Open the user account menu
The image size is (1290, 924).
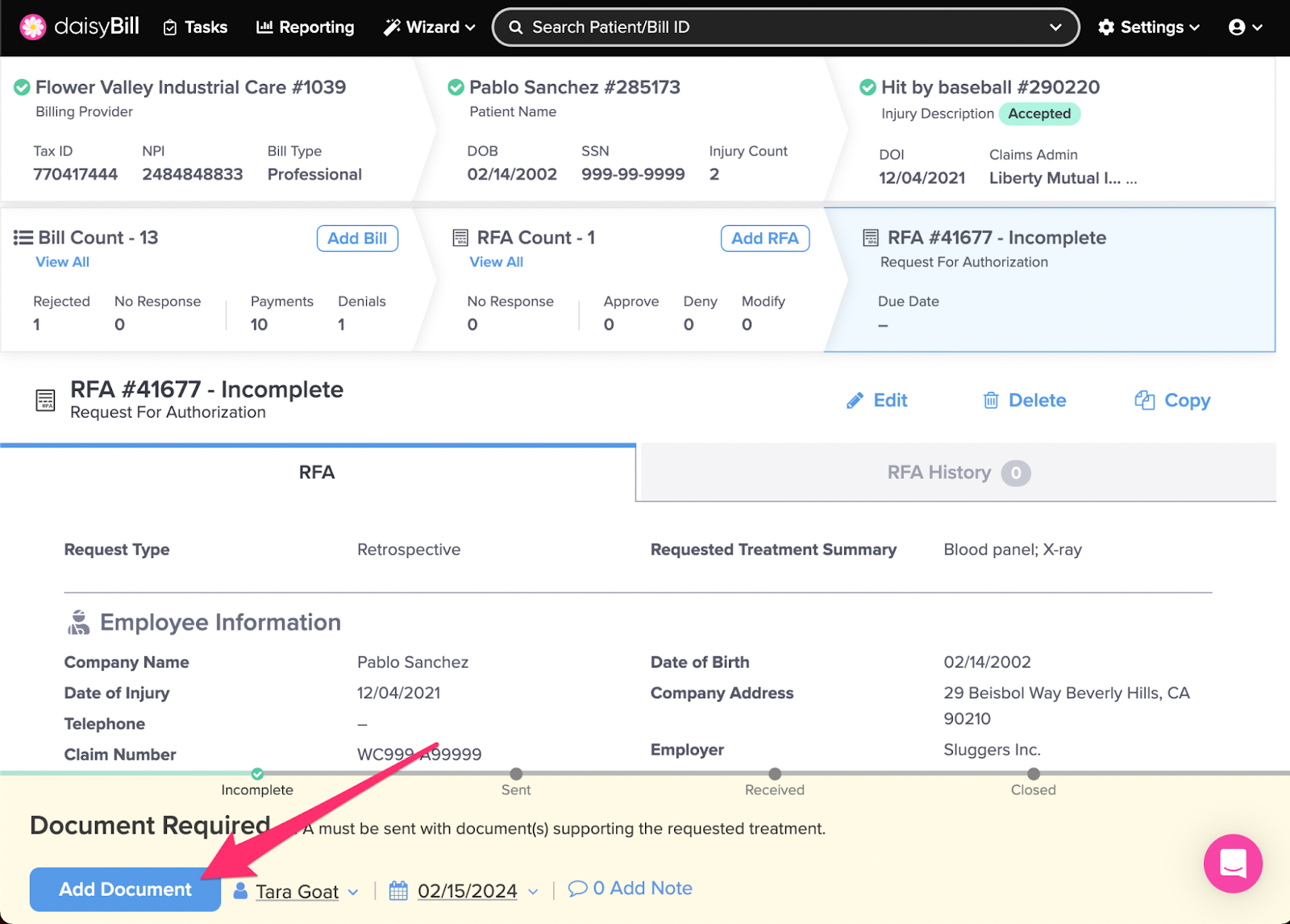pyautogui.click(x=1245, y=27)
